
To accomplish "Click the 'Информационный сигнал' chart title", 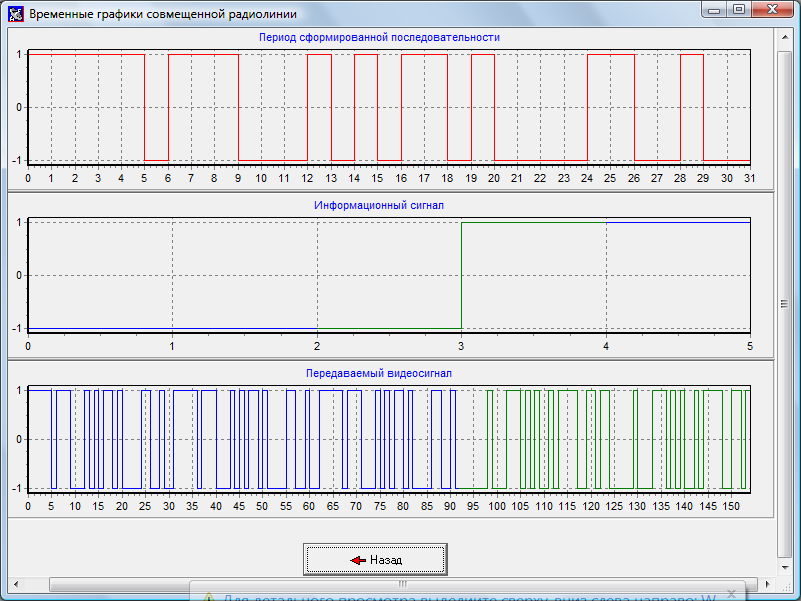I will (x=379, y=205).
